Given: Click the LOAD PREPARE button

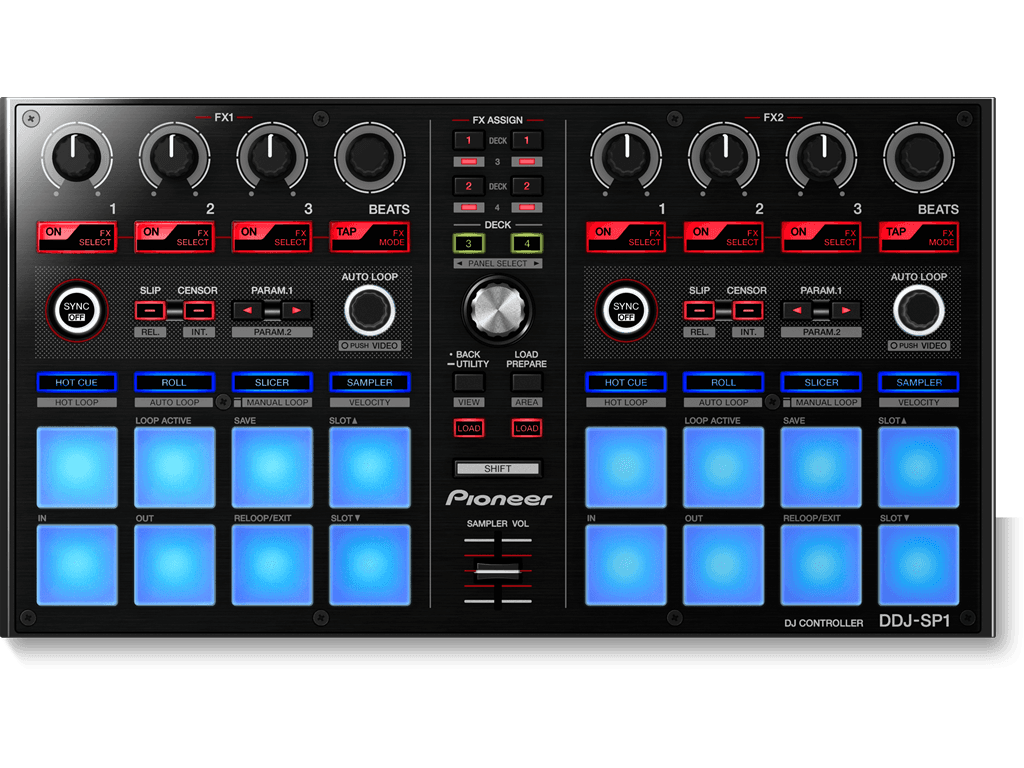Looking at the screenshot, I should point(526,381).
